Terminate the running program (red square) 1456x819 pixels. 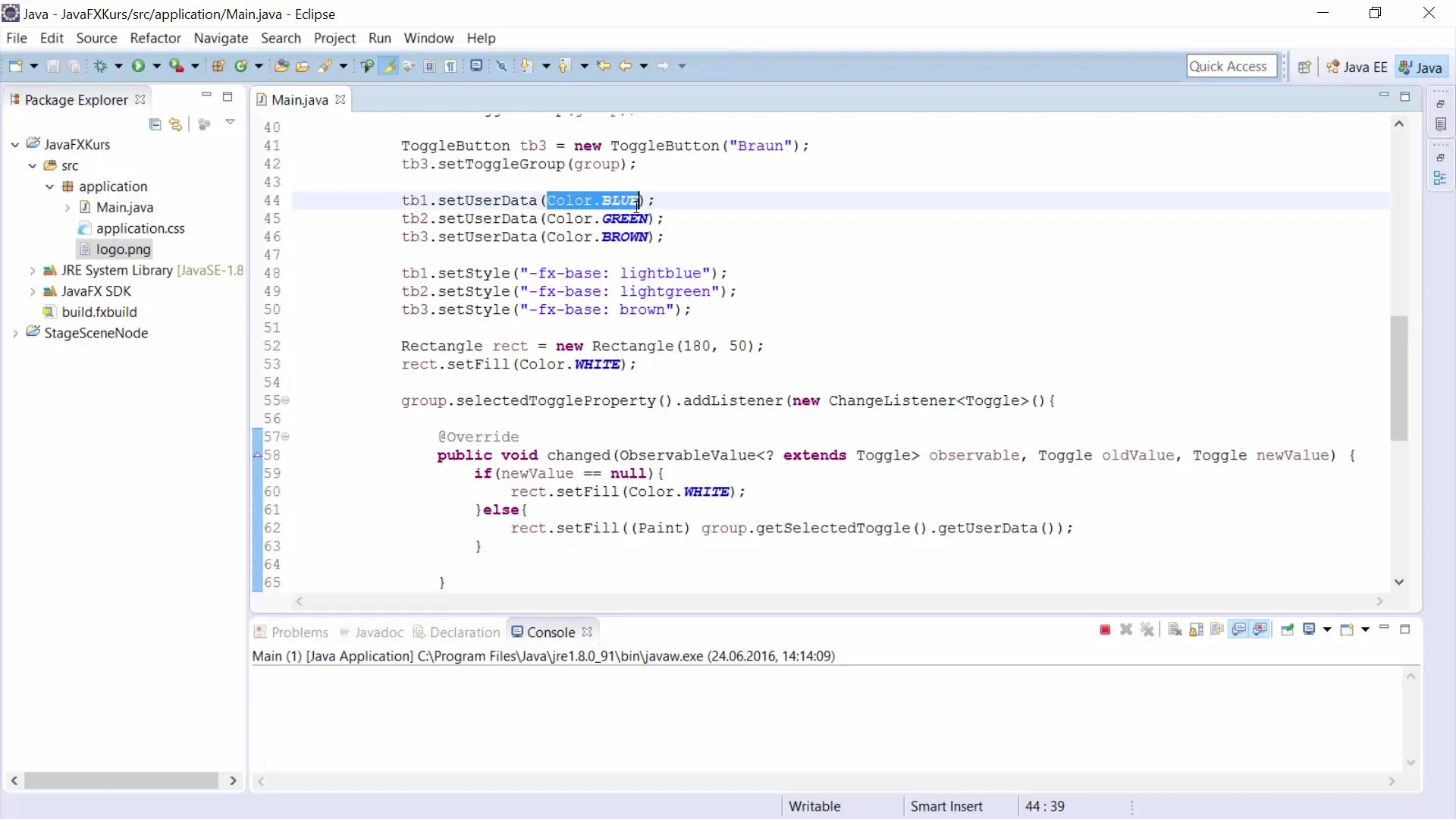pyautogui.click(x=1105, y=630)
